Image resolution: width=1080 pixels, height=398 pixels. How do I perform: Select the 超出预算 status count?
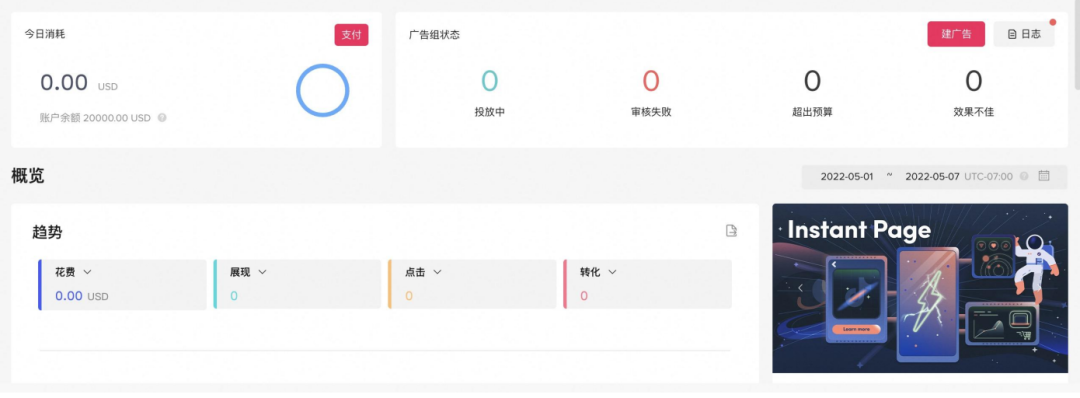tap(812, 93)
